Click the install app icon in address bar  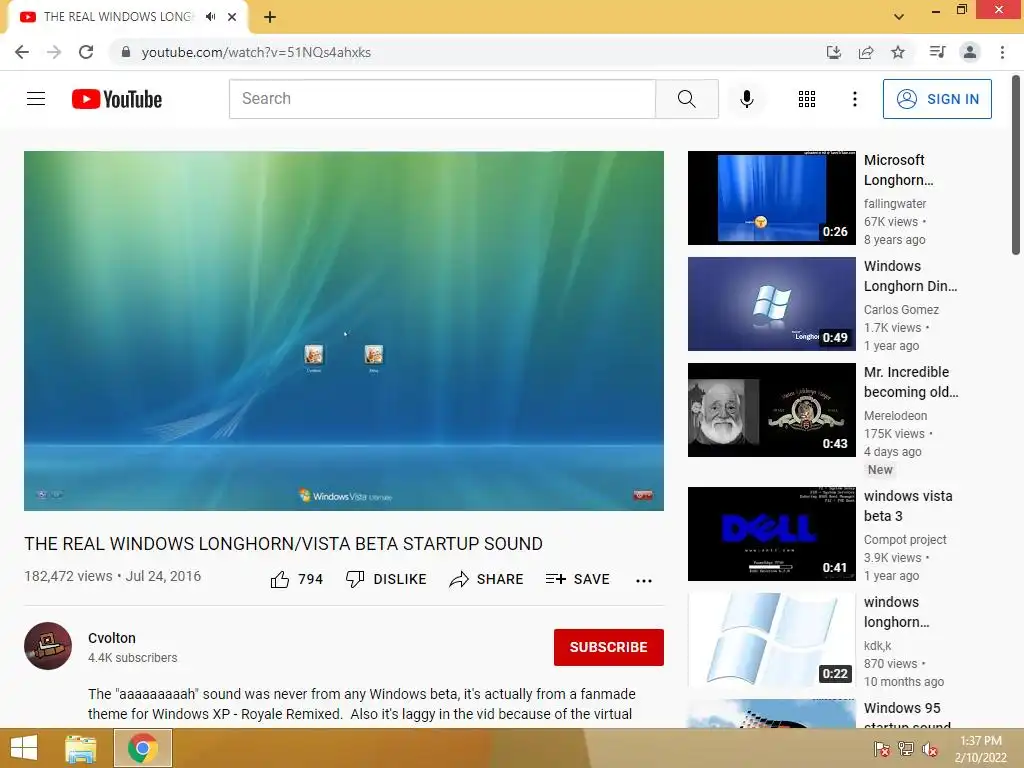834,52
